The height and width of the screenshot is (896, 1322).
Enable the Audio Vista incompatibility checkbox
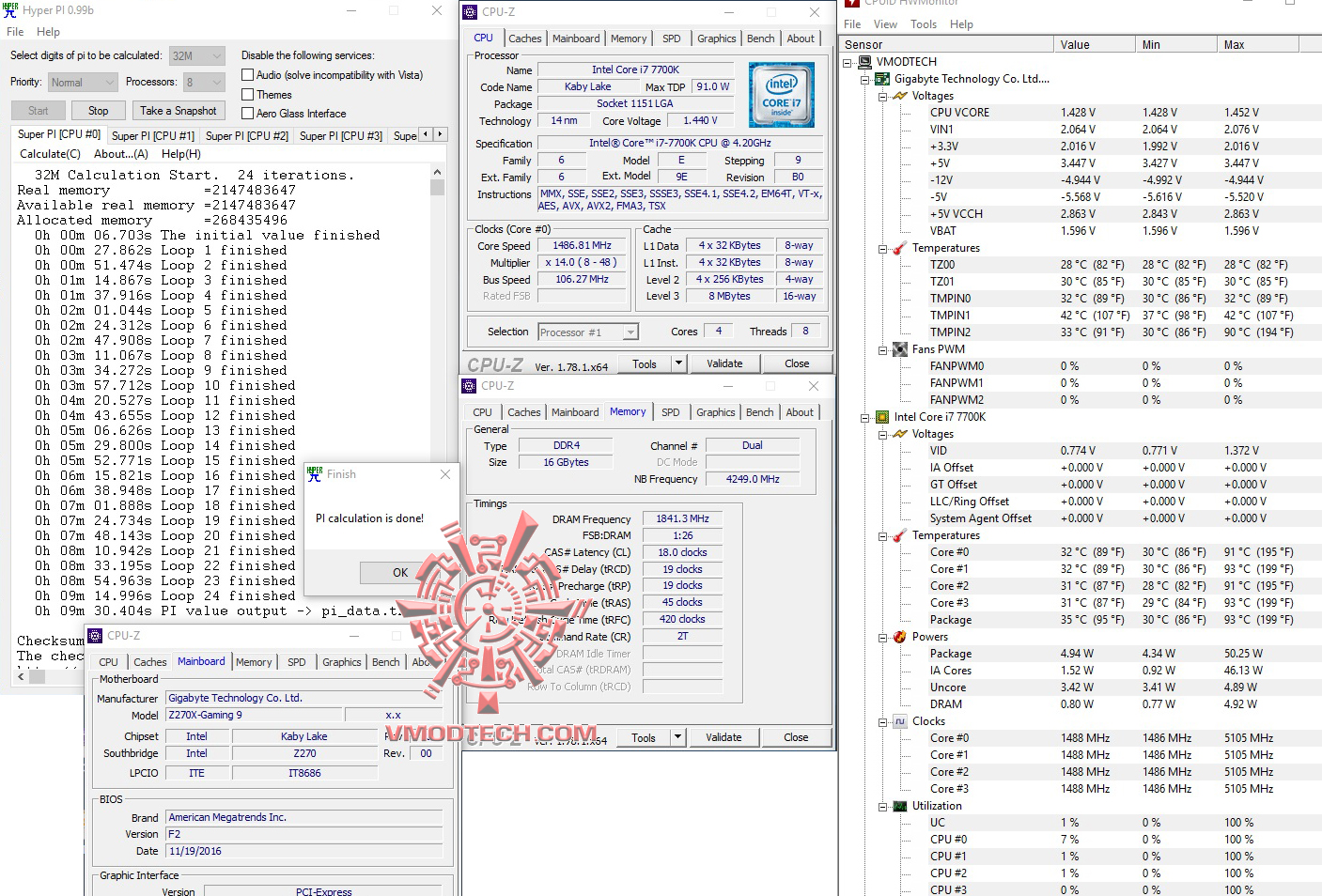click(x=248, y=75)
